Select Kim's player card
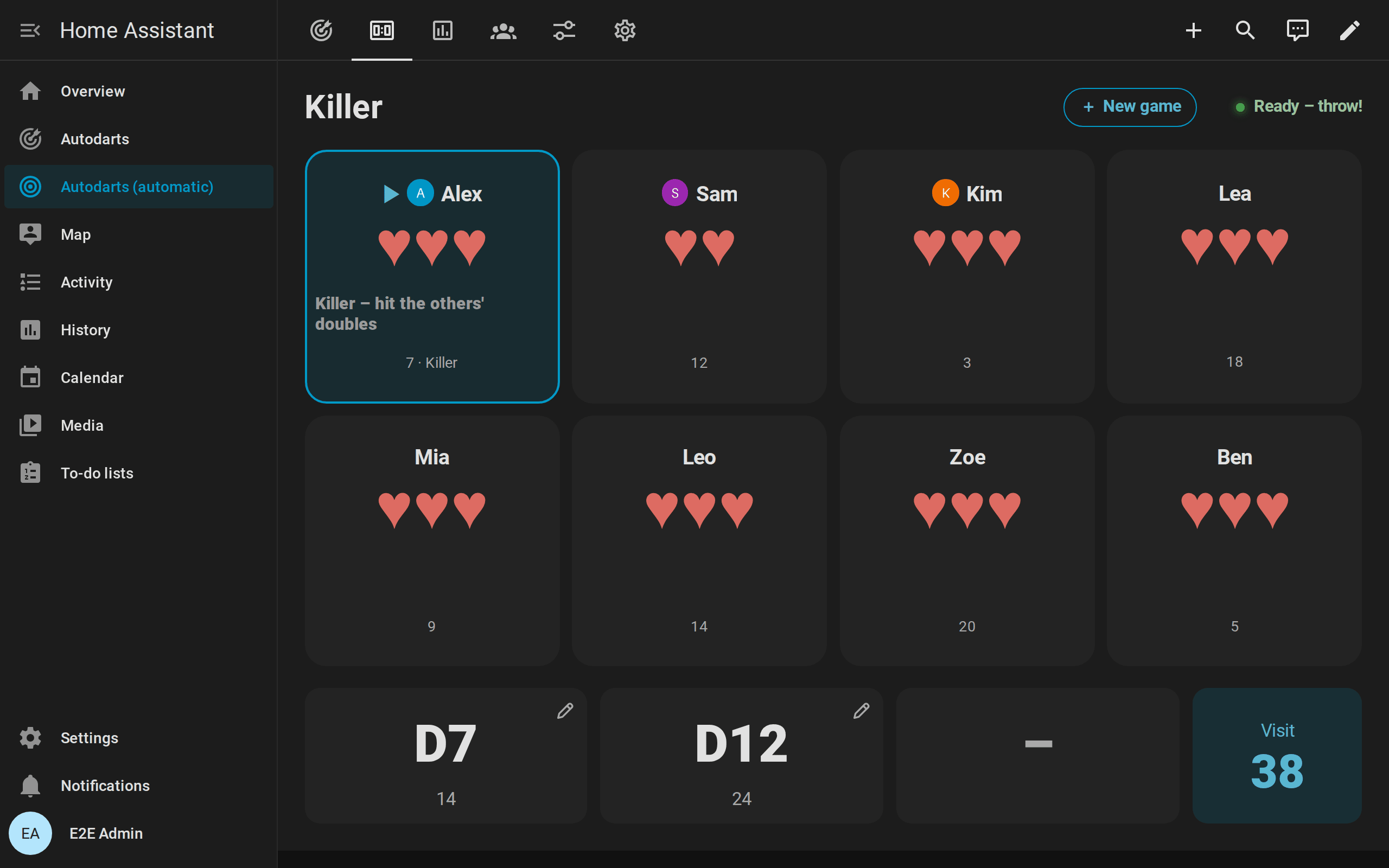This screenshot has height=868, width=1389. [x=967, y=277]
